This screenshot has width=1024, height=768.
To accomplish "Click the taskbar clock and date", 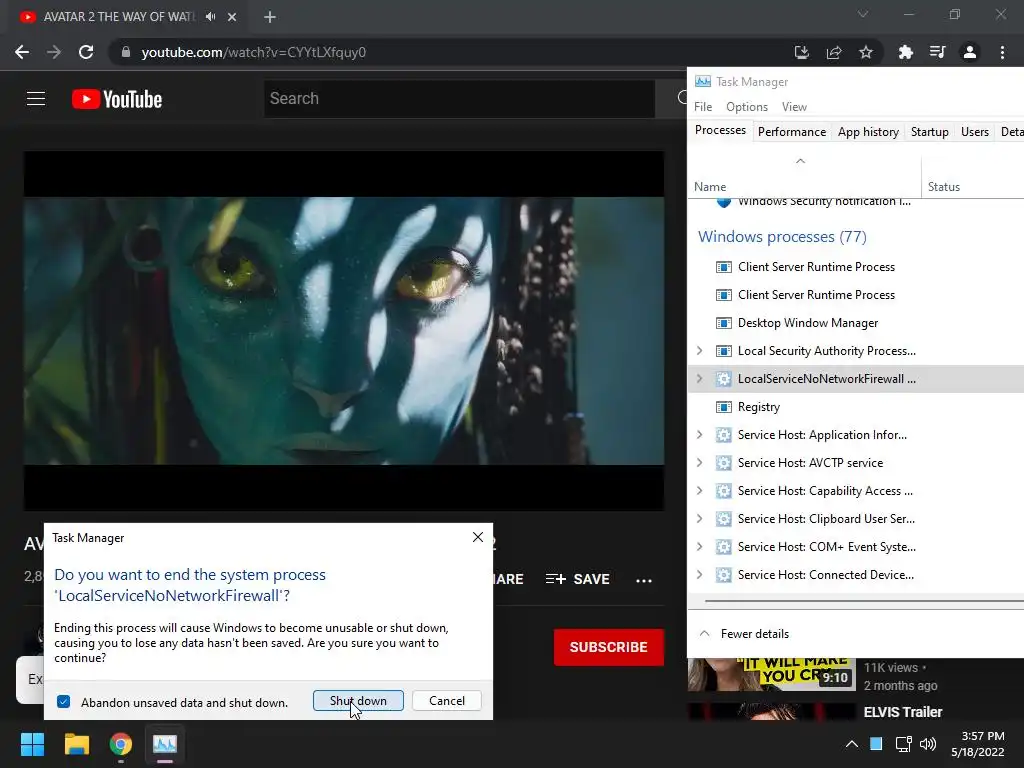I will [x=977, y=744].
